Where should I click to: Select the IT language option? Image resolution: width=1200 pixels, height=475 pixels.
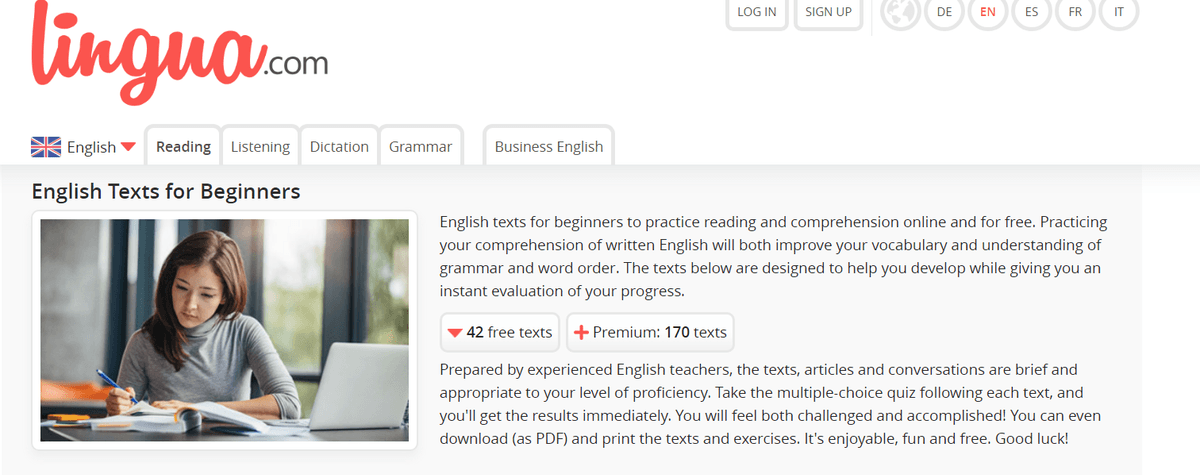click(1119, 13)
